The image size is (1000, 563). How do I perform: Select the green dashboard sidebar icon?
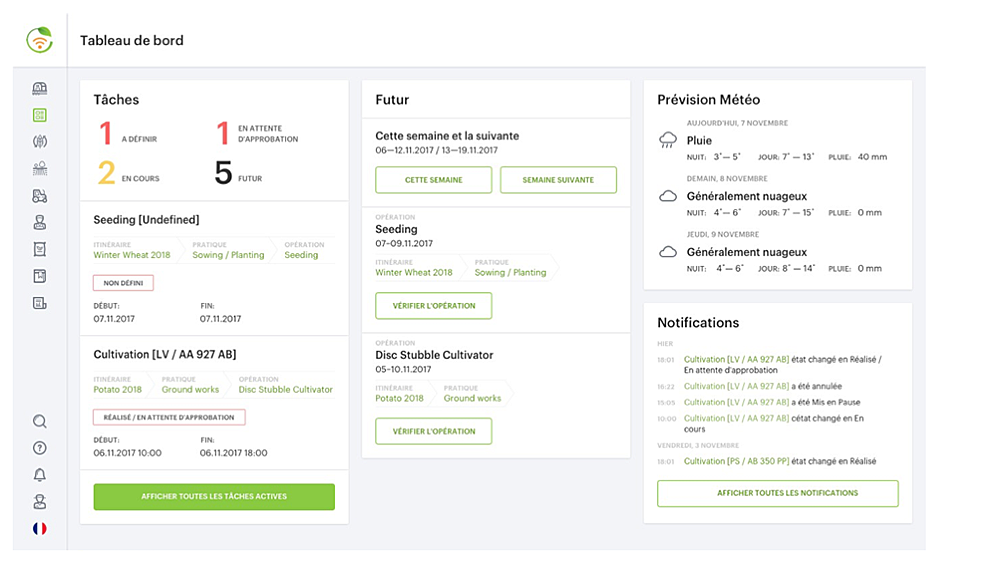[x=40, y=115]
